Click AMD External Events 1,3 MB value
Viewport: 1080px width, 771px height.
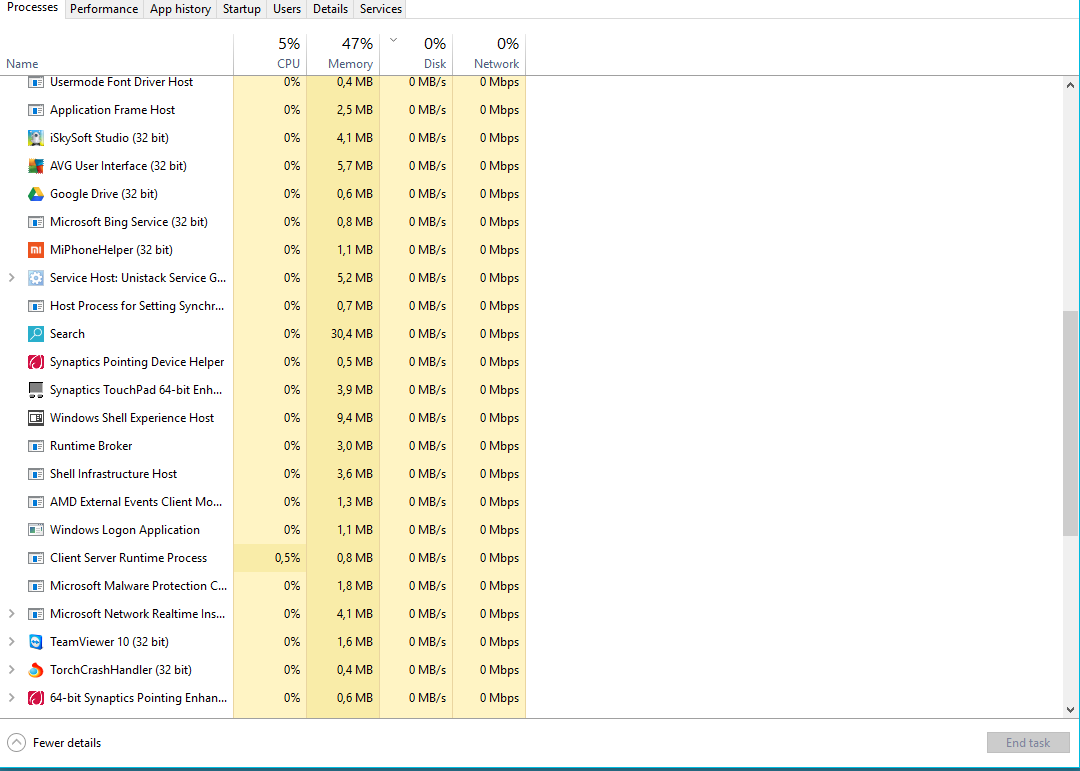[x=355, y=502]
